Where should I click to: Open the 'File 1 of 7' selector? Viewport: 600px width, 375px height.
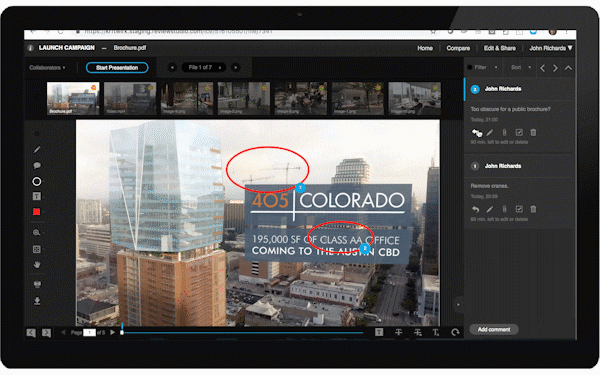204,67
